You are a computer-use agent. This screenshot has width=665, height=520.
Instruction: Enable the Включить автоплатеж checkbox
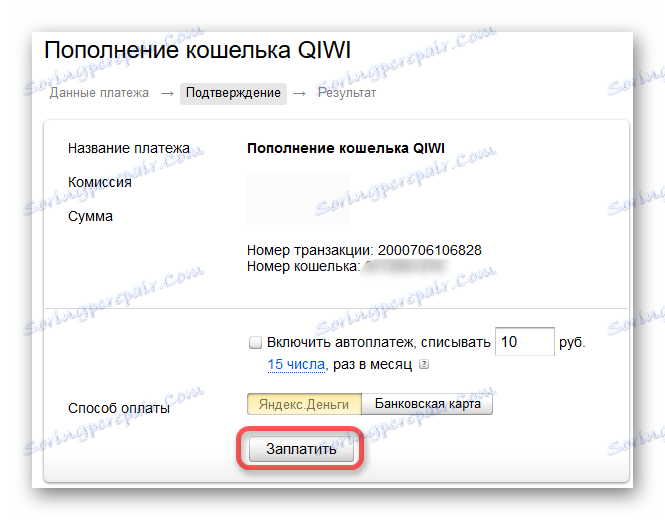255,342
